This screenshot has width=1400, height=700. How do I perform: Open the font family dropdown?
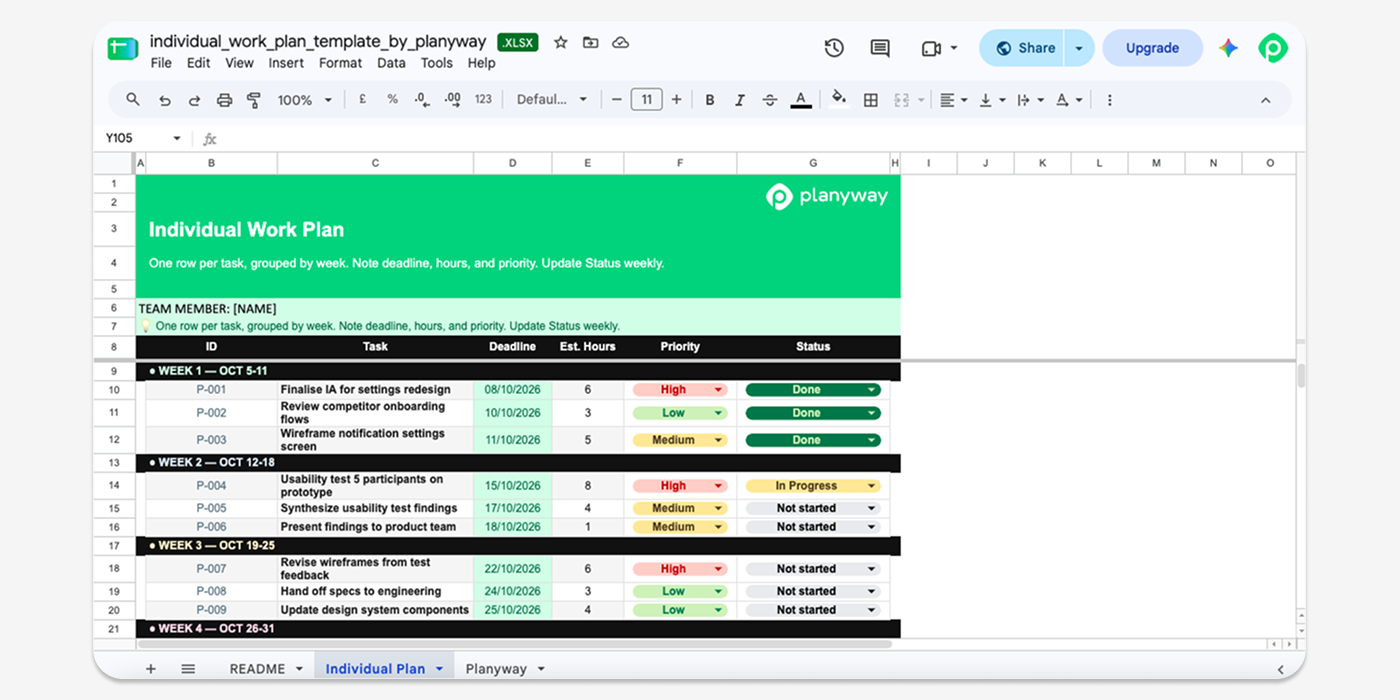click(x=552, y=100)
